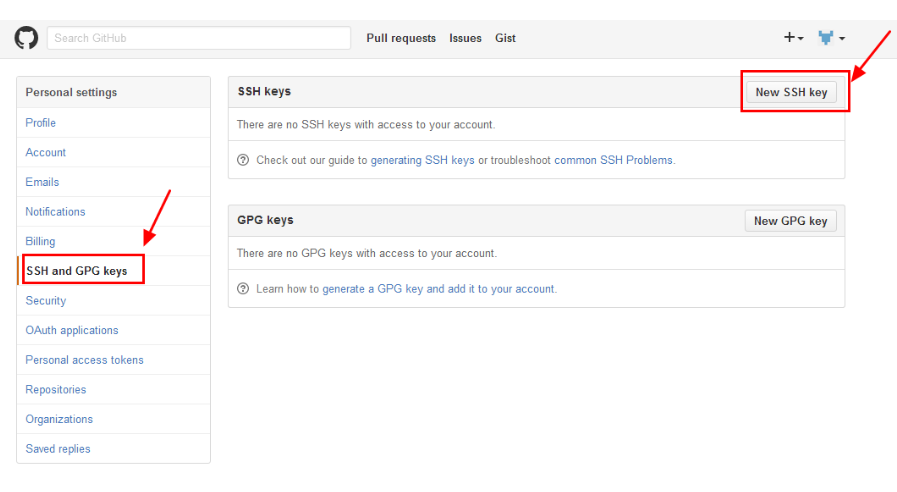
Task: Click the New SSH key button
Action: (791, 92)
